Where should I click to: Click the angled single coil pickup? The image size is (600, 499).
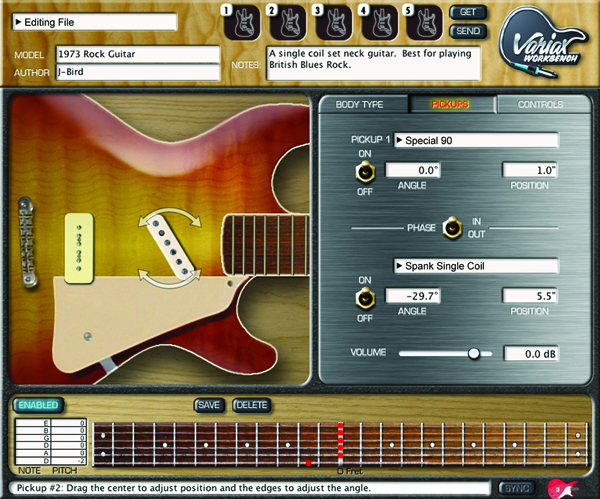point(170,247)
